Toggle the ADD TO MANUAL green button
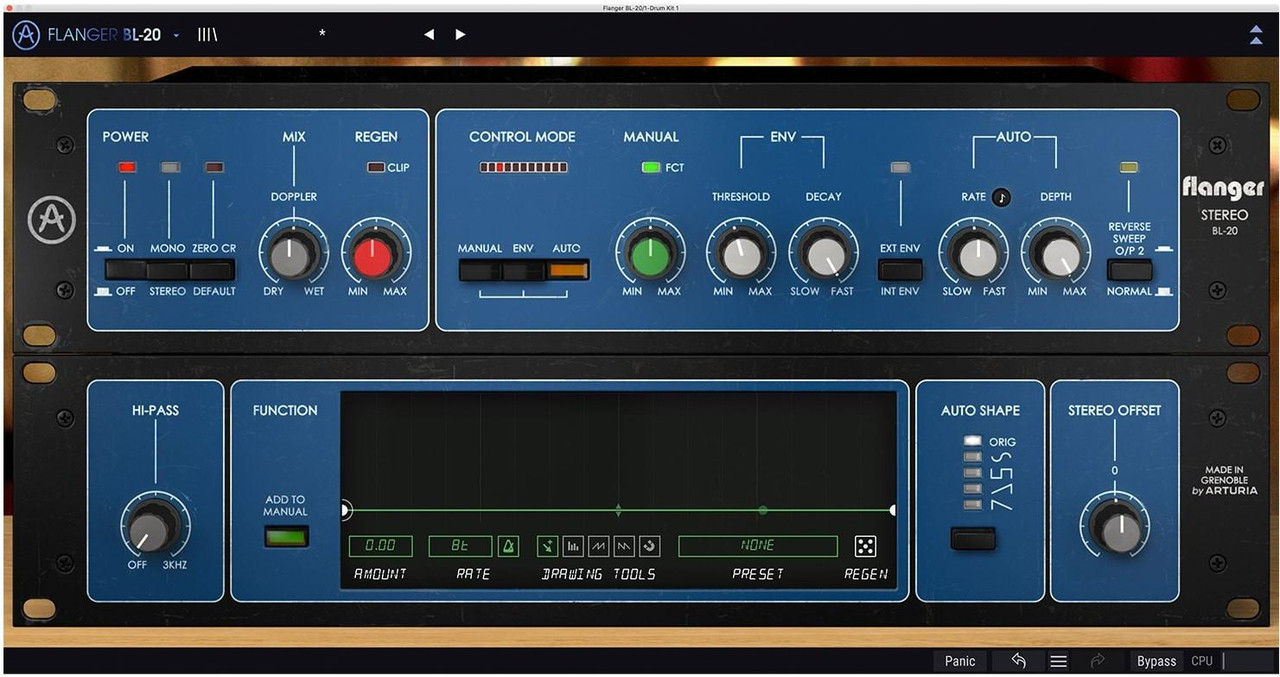The width and height of the screenshot is (1280, 677). tap(286, 536)
